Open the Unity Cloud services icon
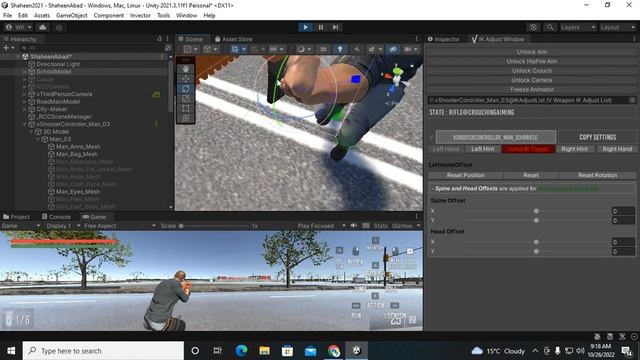 point(42,27)
